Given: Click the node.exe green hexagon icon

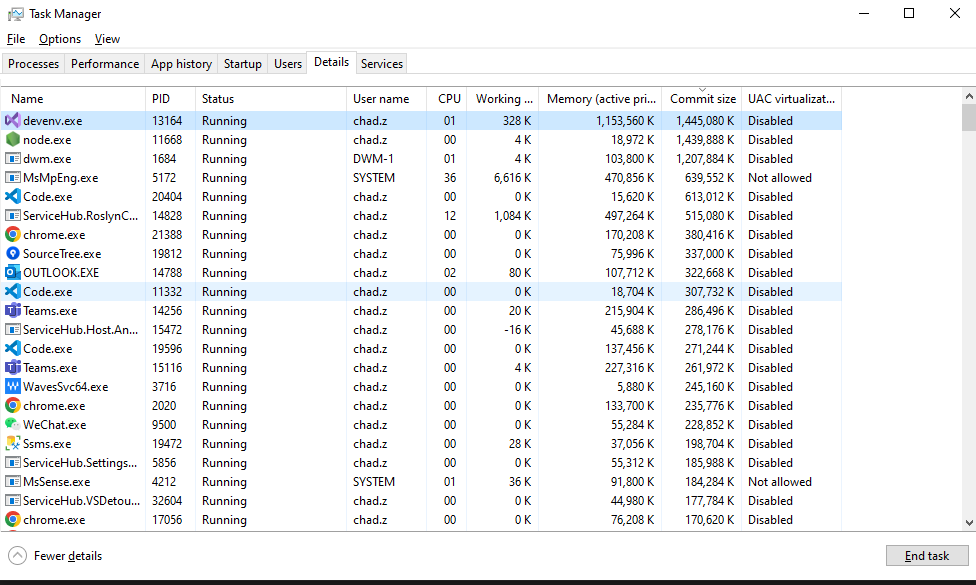Looking at the screenshot, I should click(13, 140).
